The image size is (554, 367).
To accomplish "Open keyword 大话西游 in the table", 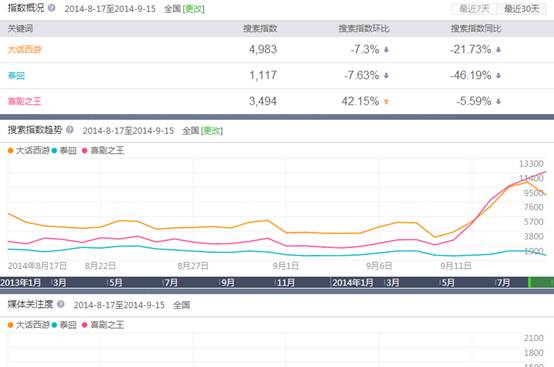I will [x=24, y=49].
